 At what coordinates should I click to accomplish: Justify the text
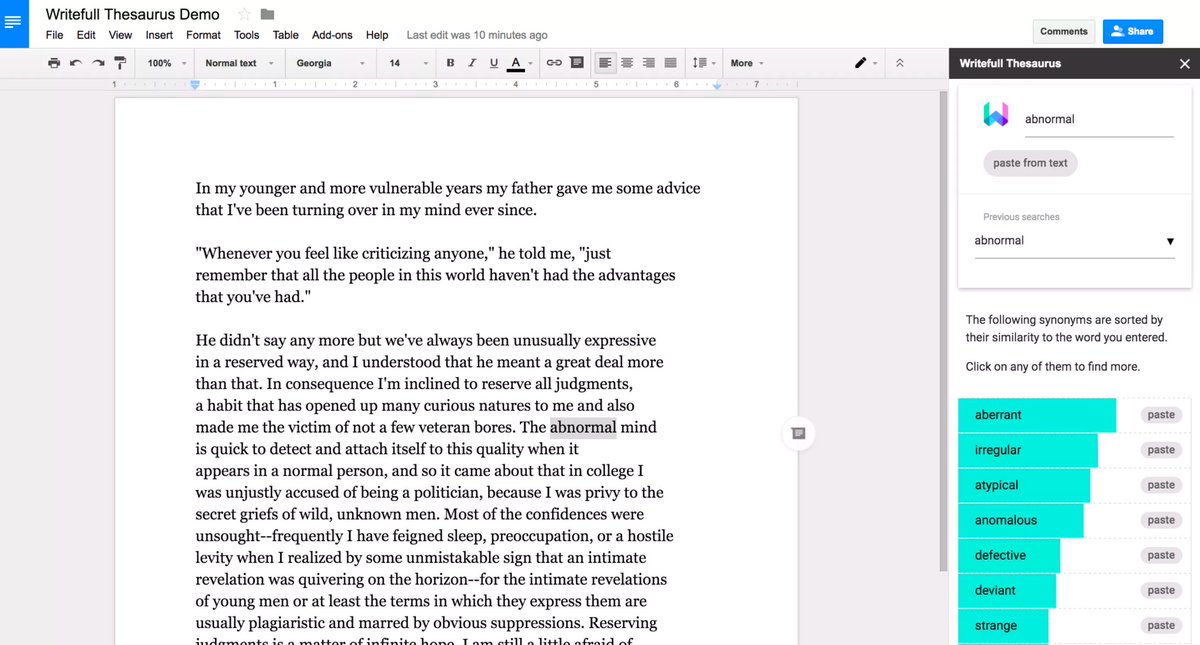click(x=671, y=63)
